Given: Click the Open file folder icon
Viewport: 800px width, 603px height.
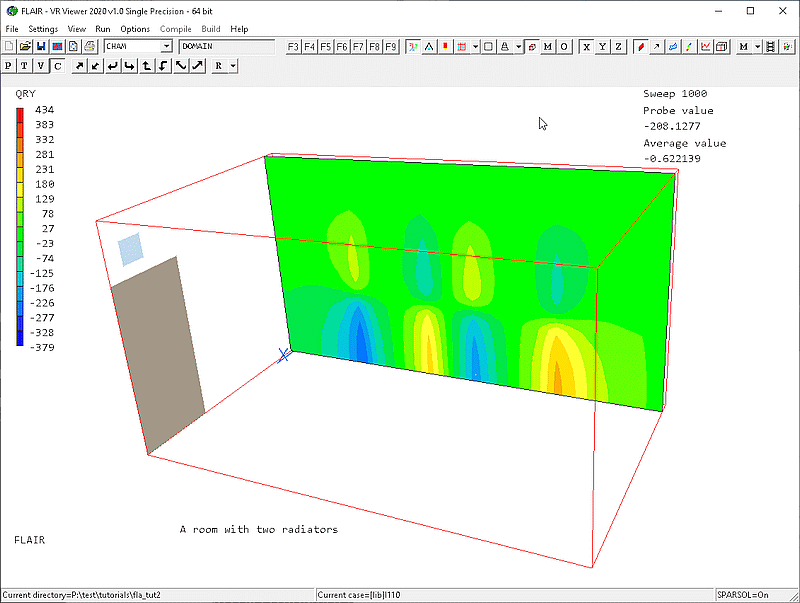Looking at the screenshot, I should point(25,47).
